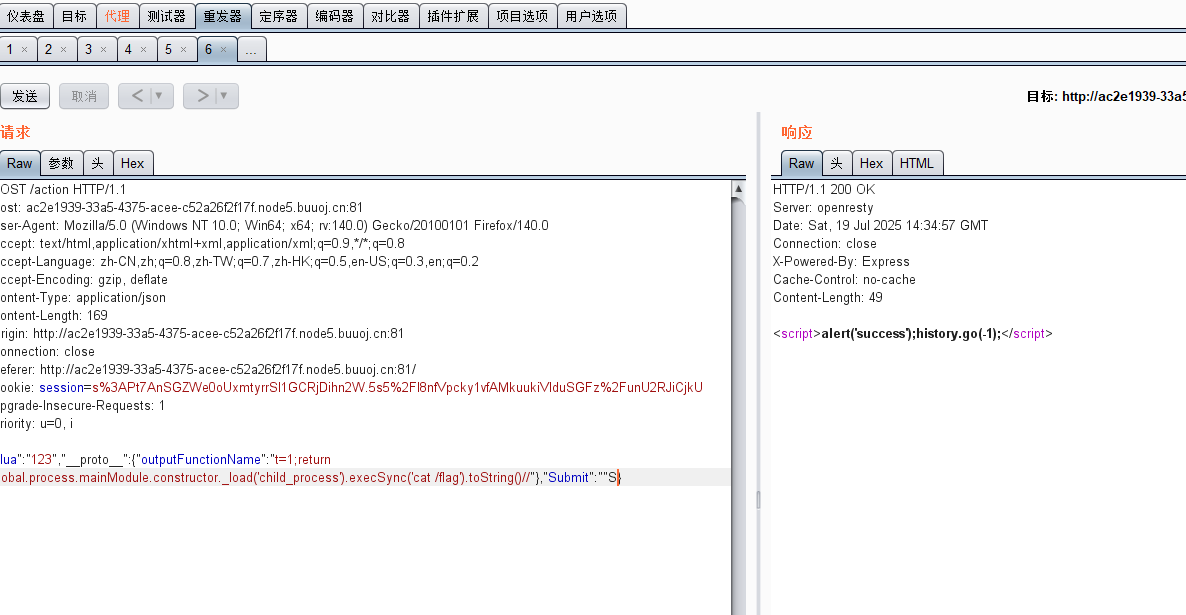The image size is (1186, 615).
Task: Select repeater sub-tab 5
Action: [x=169, y=49]
